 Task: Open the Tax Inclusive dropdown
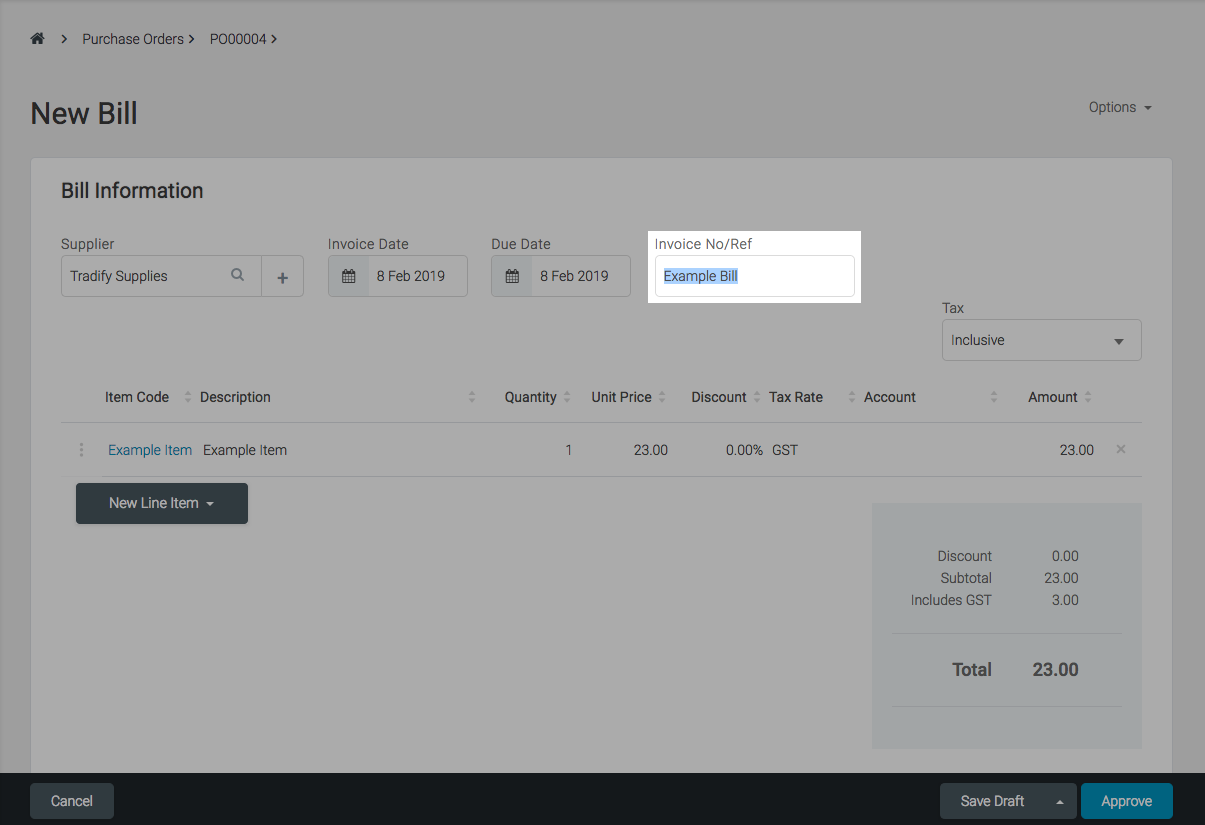[1041, 340]
